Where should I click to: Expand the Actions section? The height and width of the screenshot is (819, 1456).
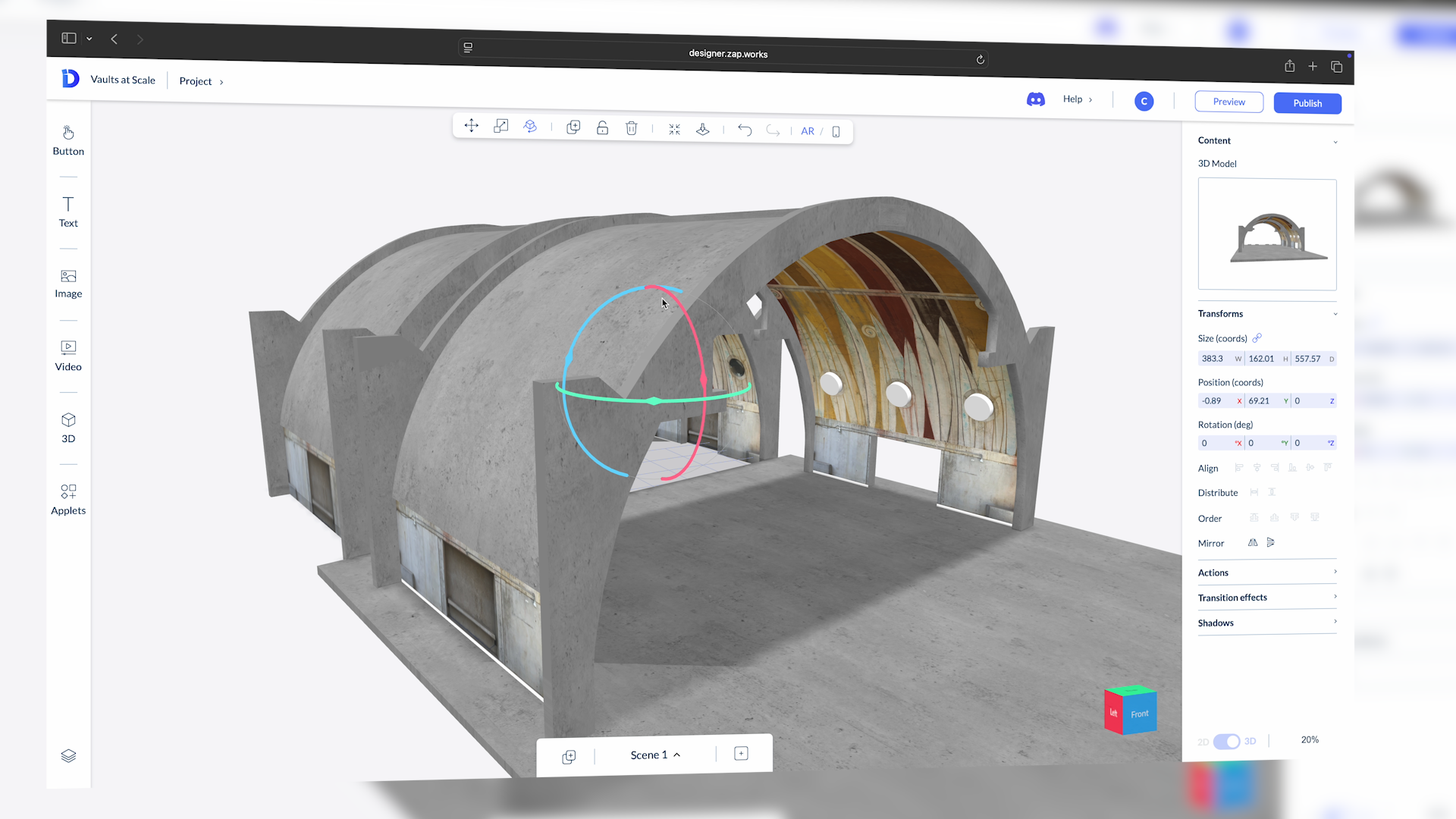tap(1266, 573)
